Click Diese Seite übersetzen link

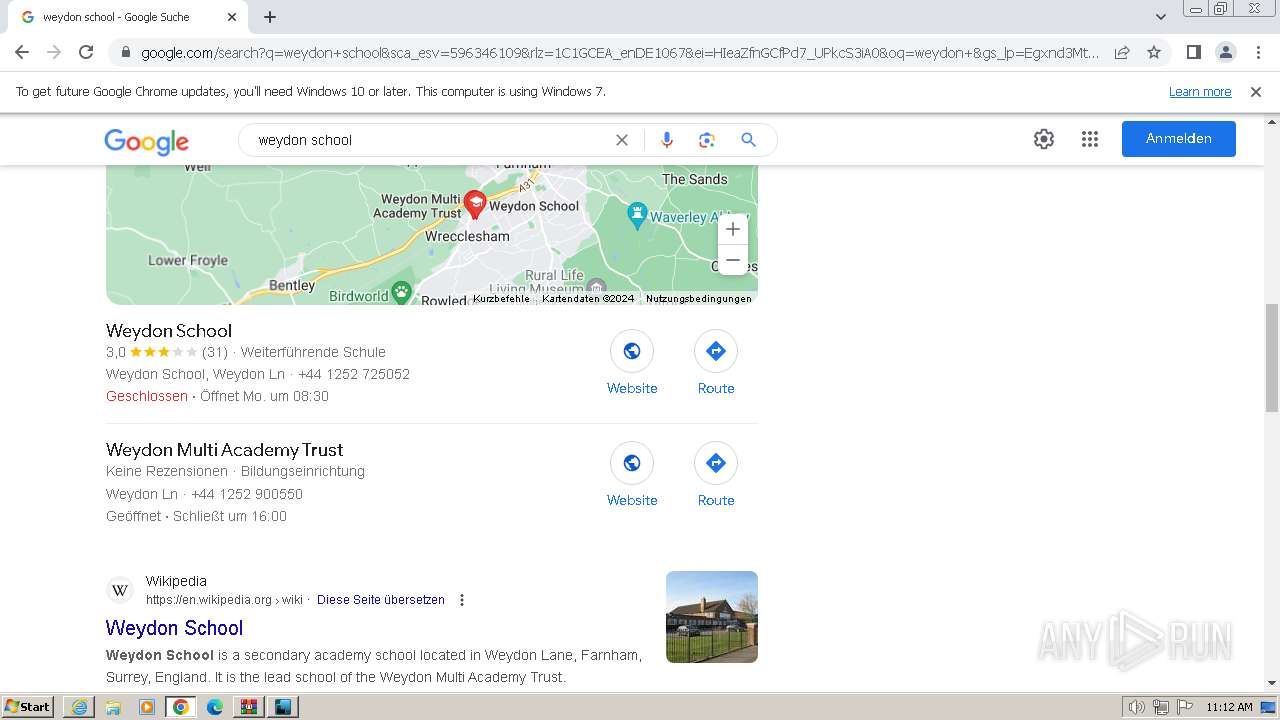[381, 600]
